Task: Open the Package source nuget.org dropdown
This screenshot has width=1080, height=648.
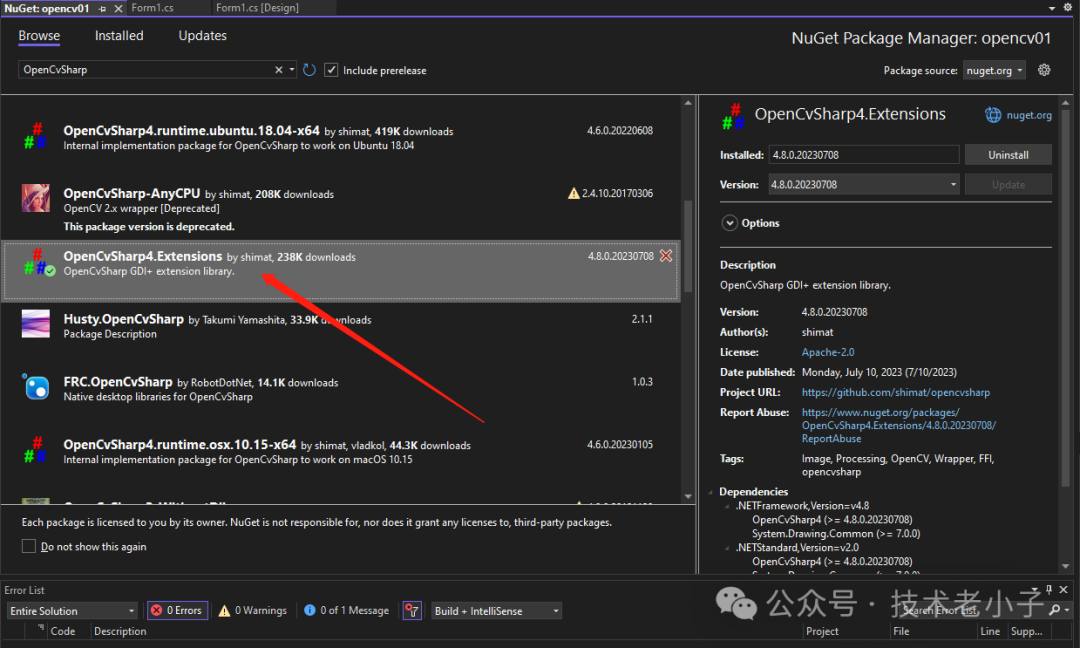Action: point(995,70)
